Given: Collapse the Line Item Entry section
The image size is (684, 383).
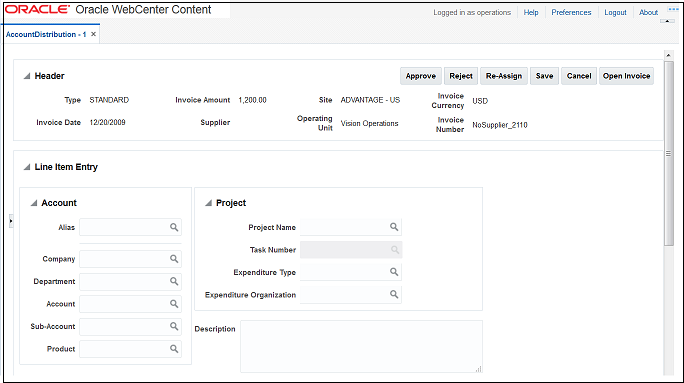Looking at the screenshot, I should (x=27, y=167).
